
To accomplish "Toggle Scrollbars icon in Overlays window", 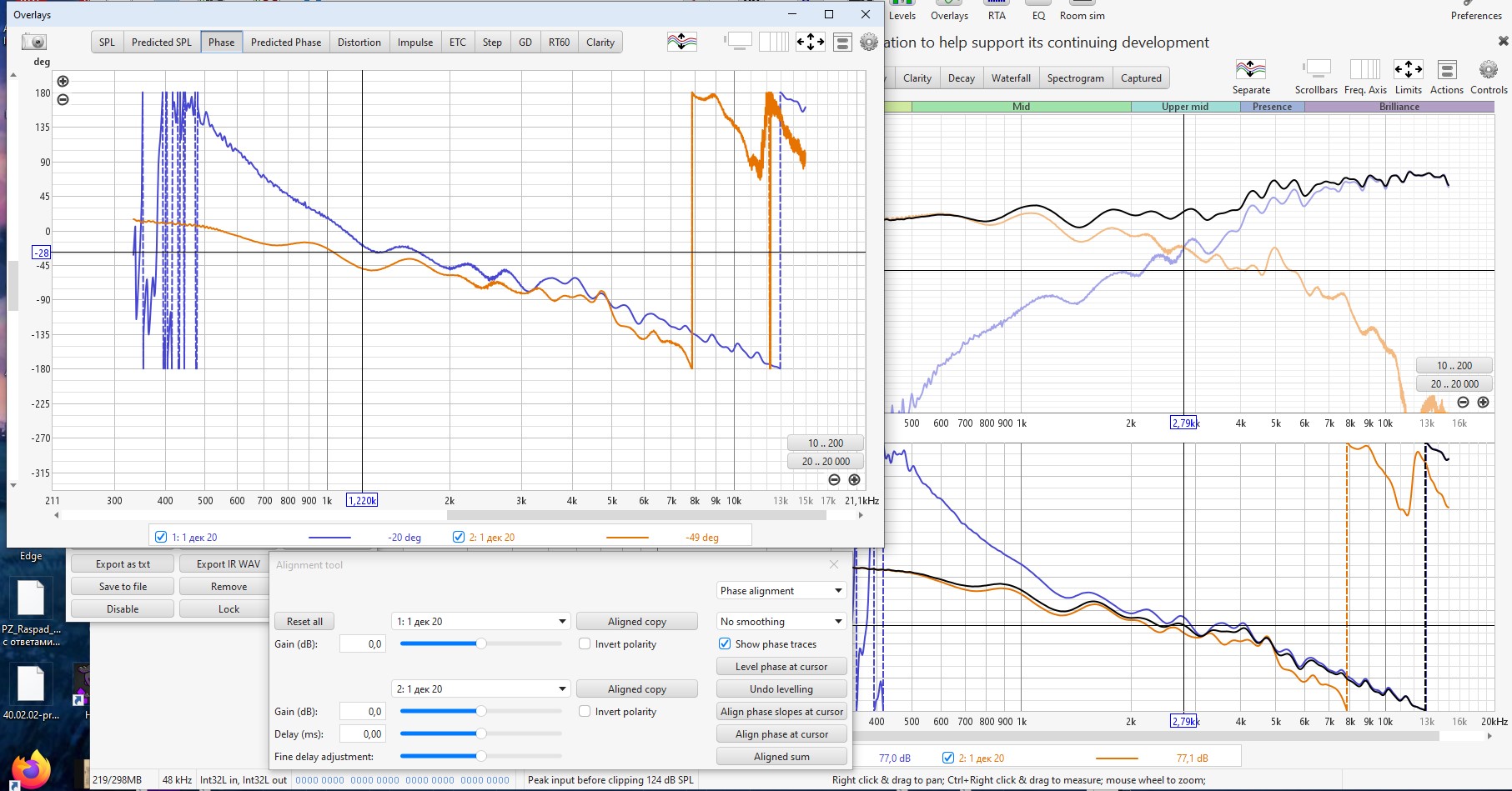I will [x=738, y=42].
